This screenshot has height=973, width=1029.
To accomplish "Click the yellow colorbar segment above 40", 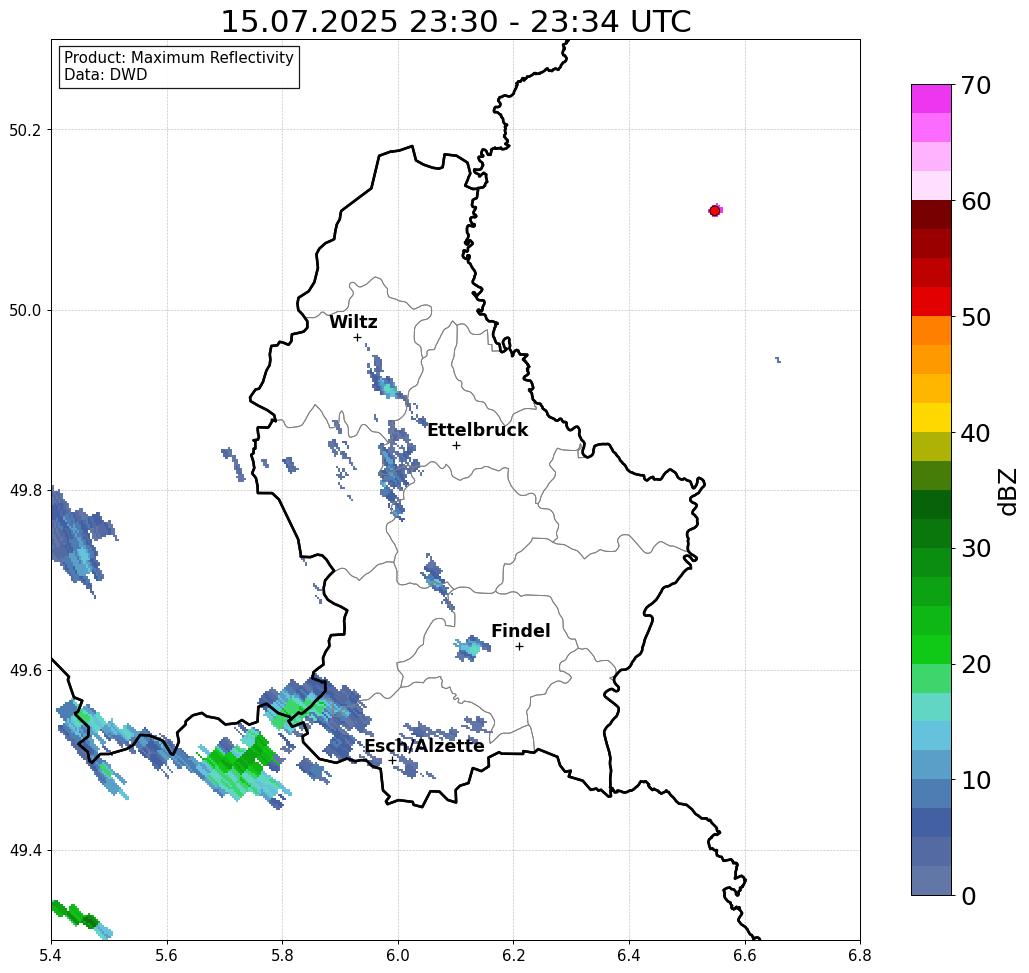I will coord(931,417).
